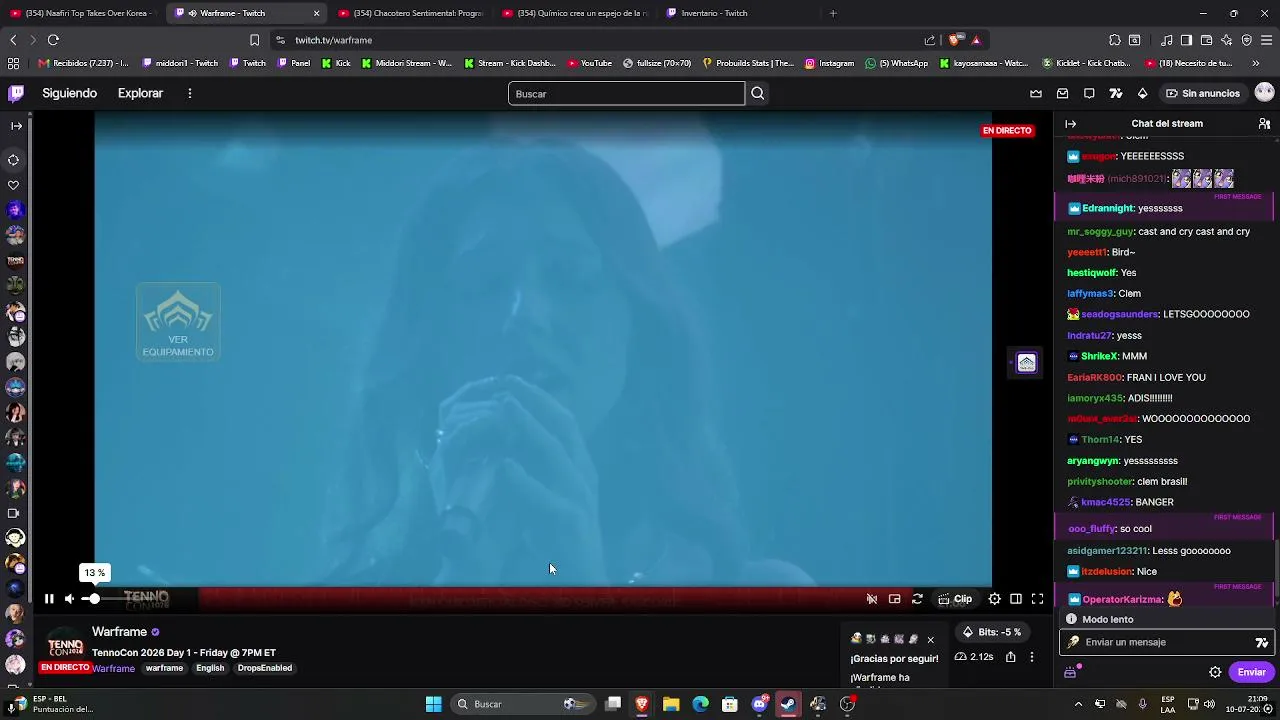Open the Steam taskbar icon
1280x720 pixels.
pyautogui.click(x=788, y=704)
